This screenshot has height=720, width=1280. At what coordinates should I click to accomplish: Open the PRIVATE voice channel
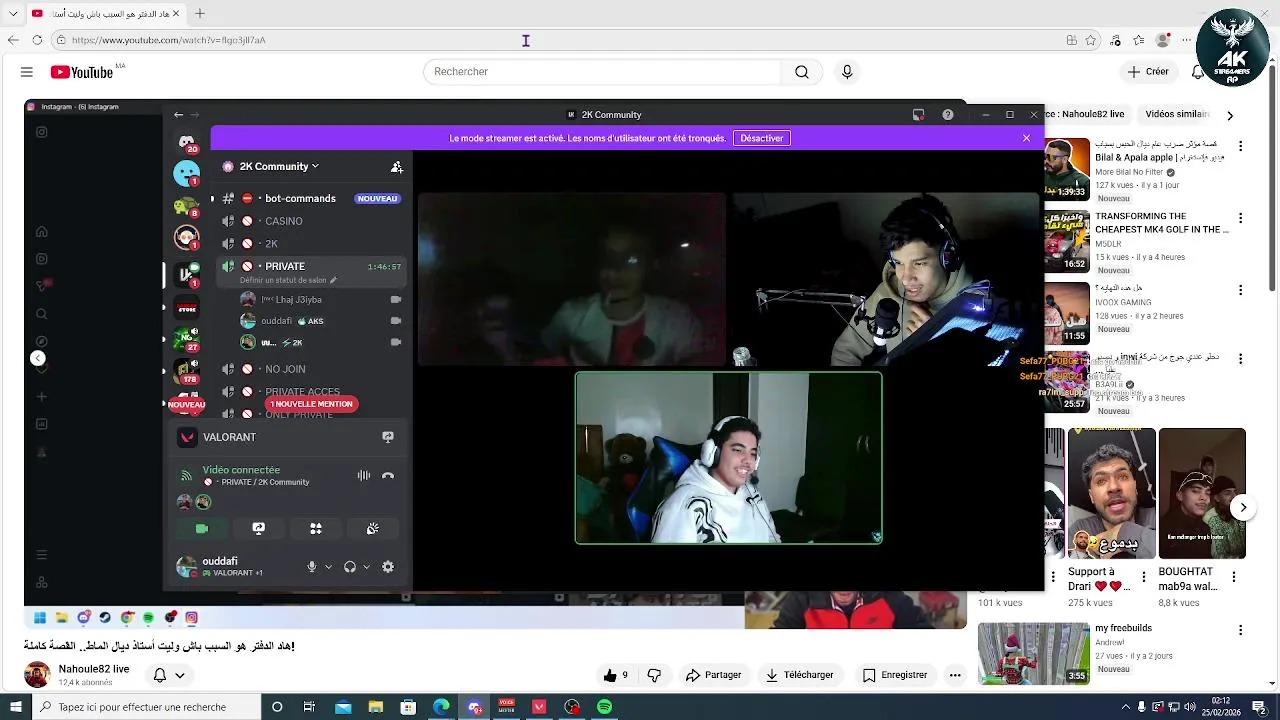pos(311,267)
